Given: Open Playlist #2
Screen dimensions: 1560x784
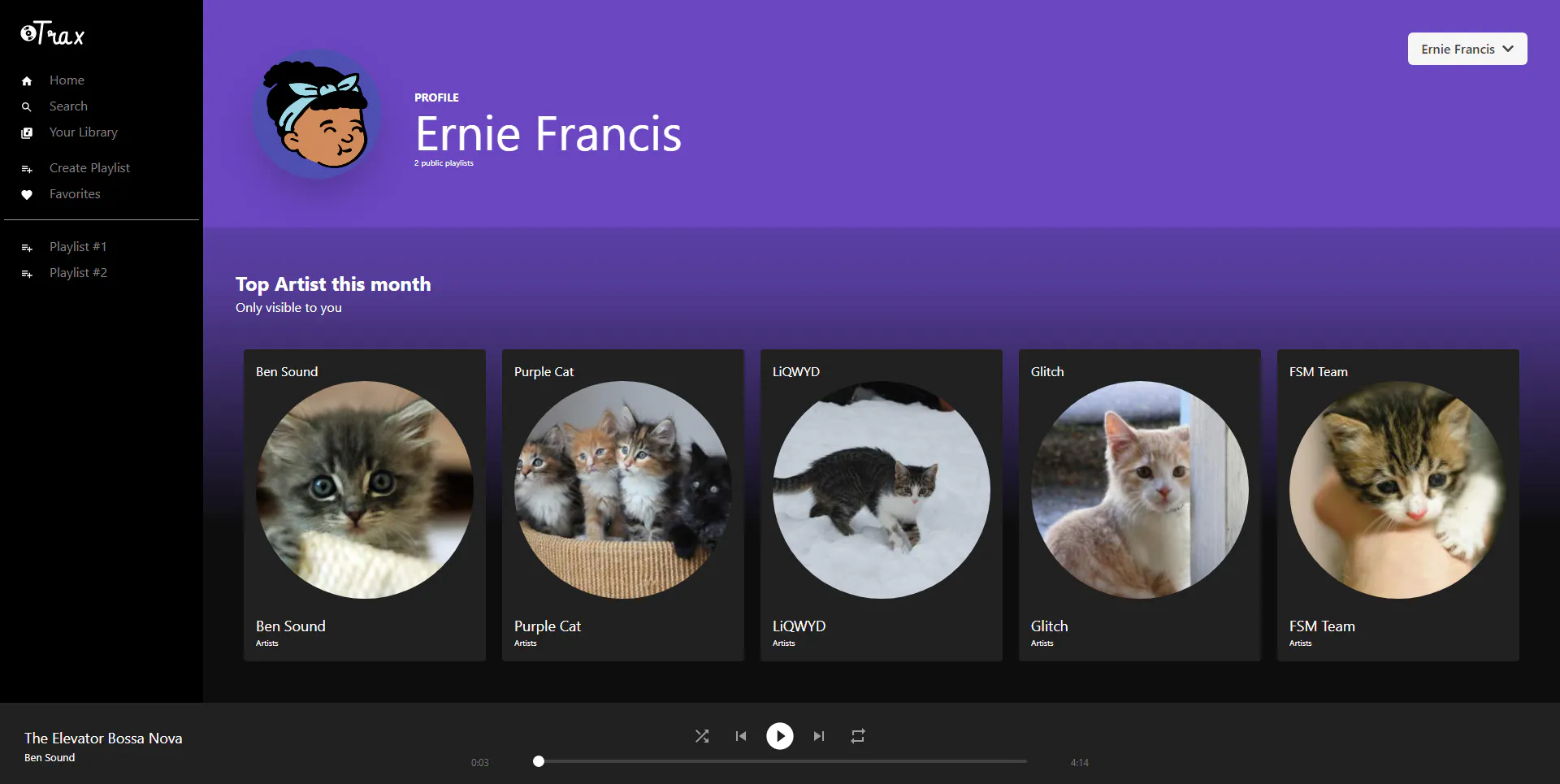Looking at the screenshot, I should [x=77, y=273].
